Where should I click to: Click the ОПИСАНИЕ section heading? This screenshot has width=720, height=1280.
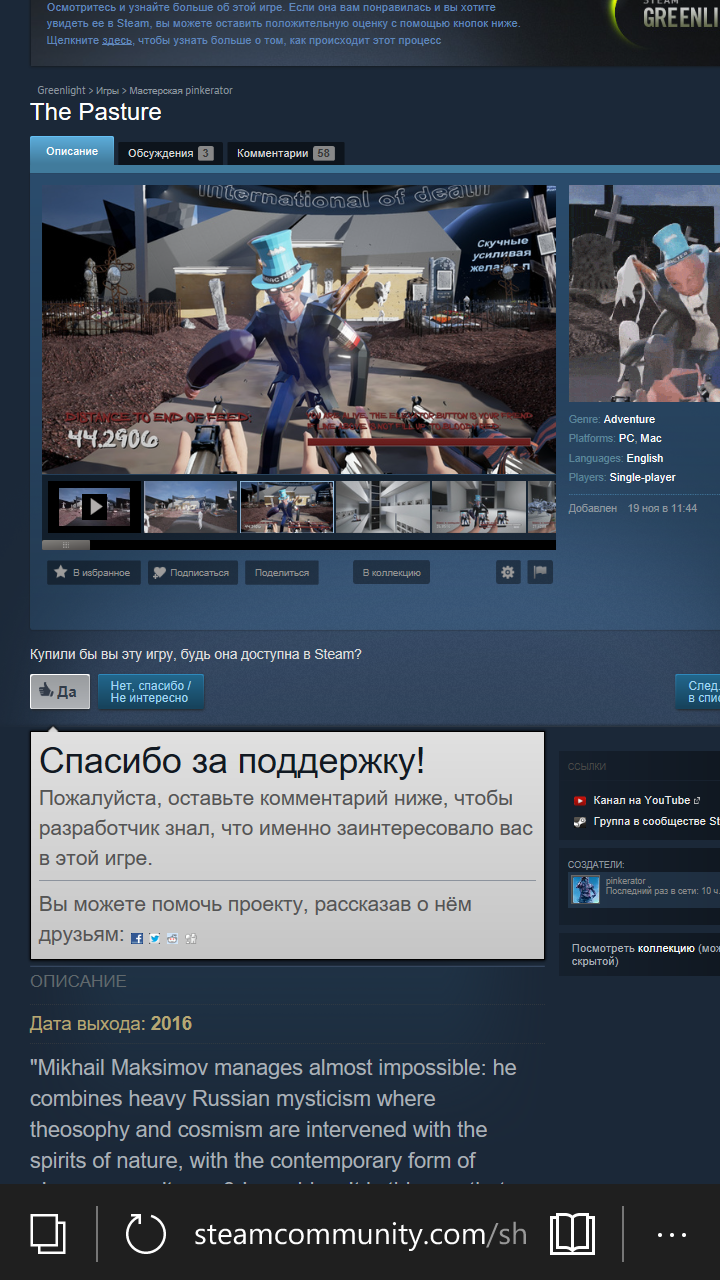click(78, 982)
